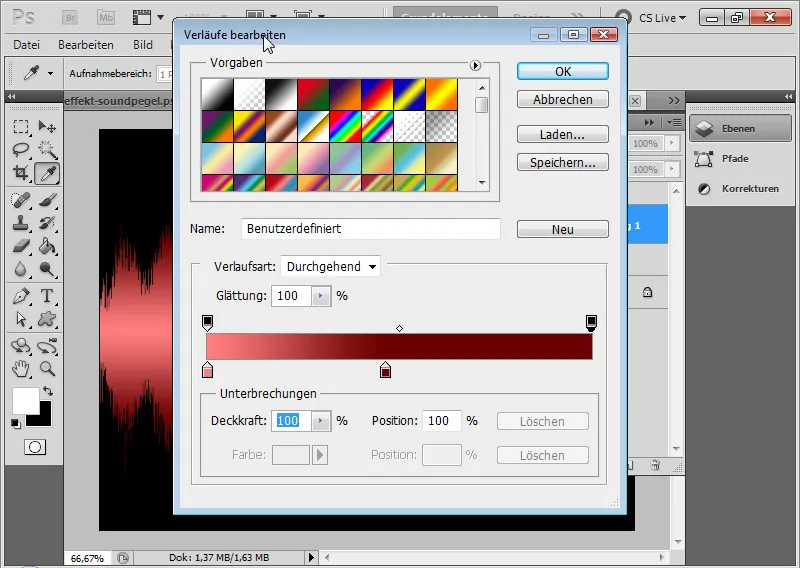The image size is (800, 568).
Task: Open the Ebenen panel
Action: (x=740, y=129)
